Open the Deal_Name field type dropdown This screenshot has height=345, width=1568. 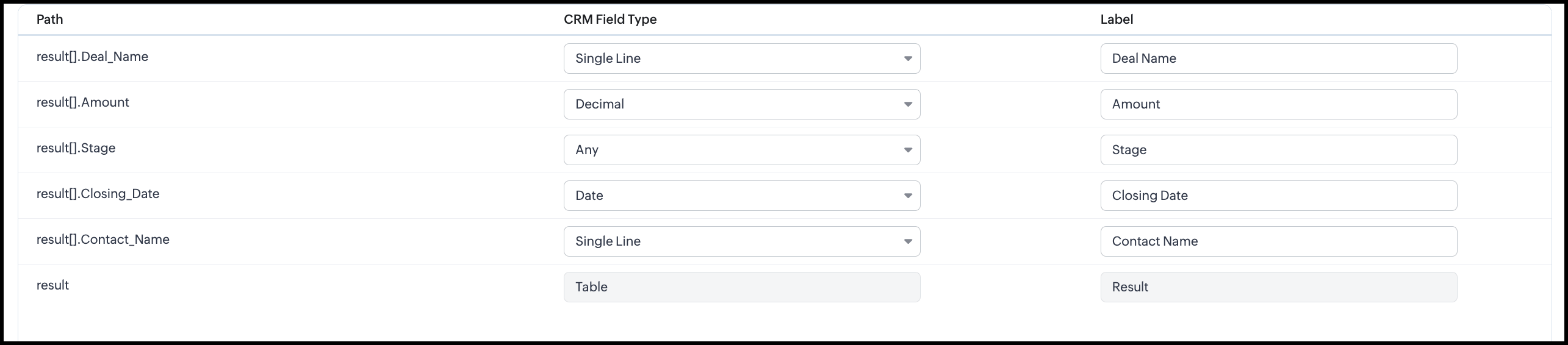click(741, 59)
